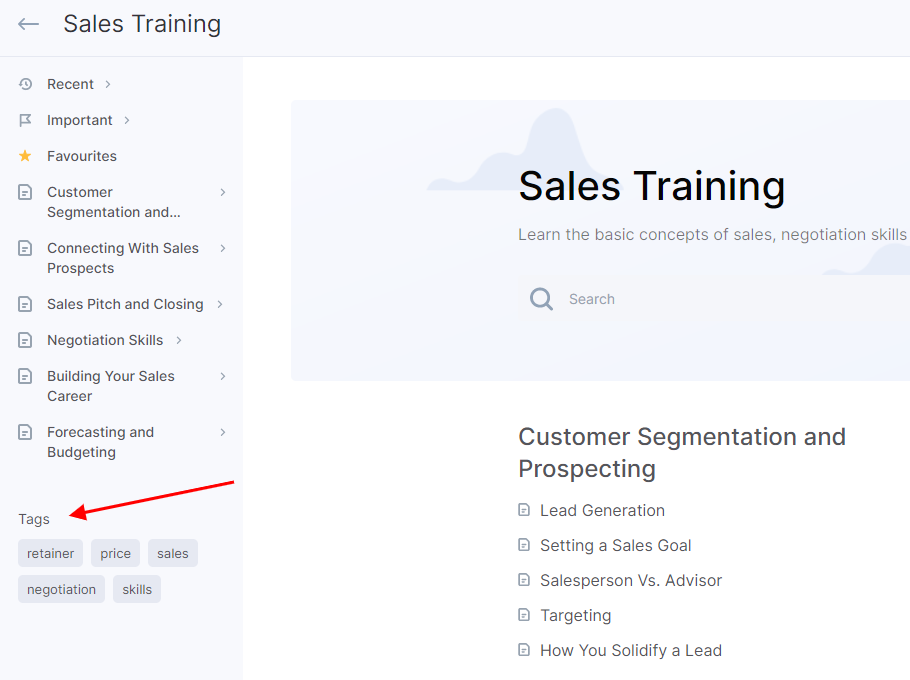910x680 pixels.
Task: Click into the Search input field
Action: [714, 299]
